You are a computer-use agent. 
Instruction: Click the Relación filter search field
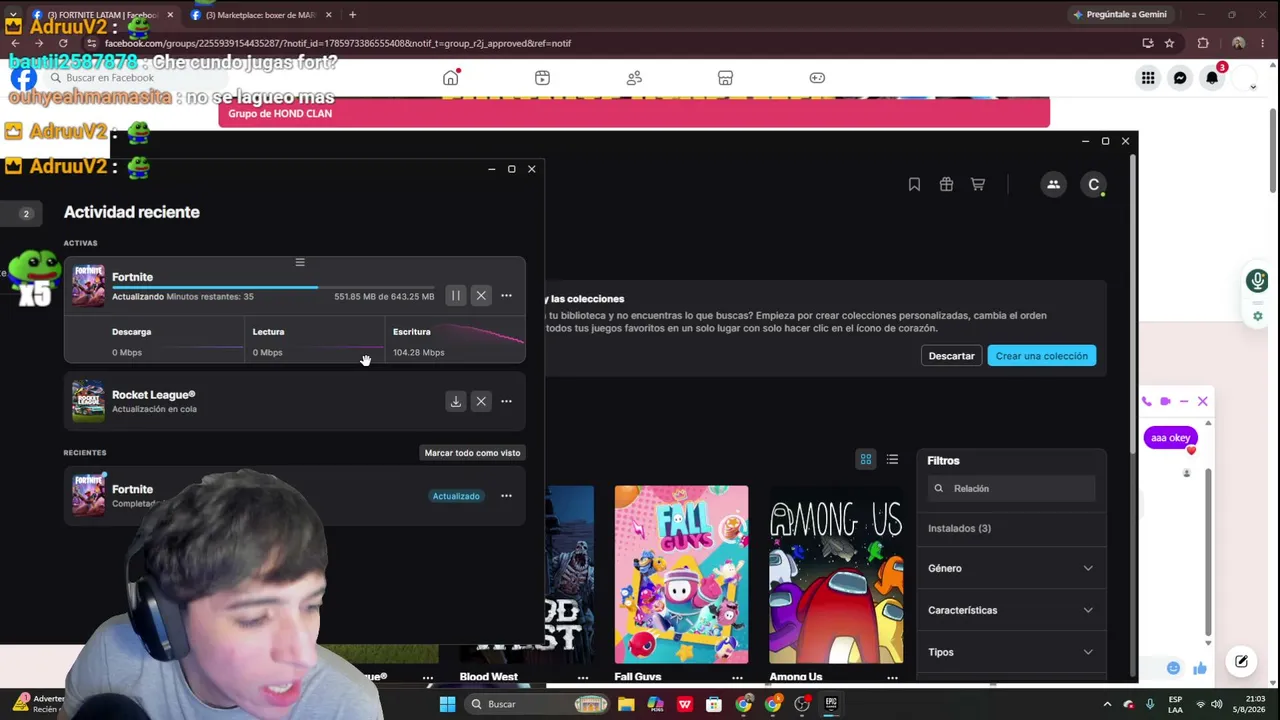1011,488
